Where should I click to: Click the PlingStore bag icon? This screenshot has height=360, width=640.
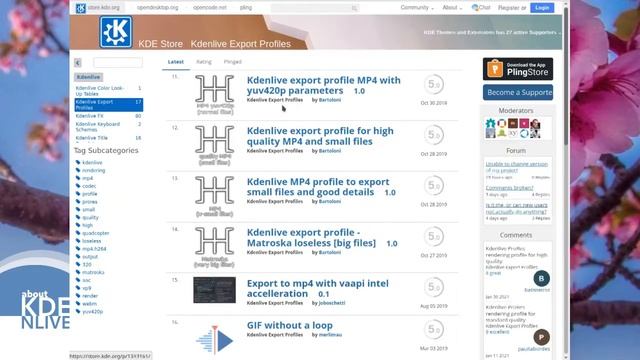coord(495,69)
